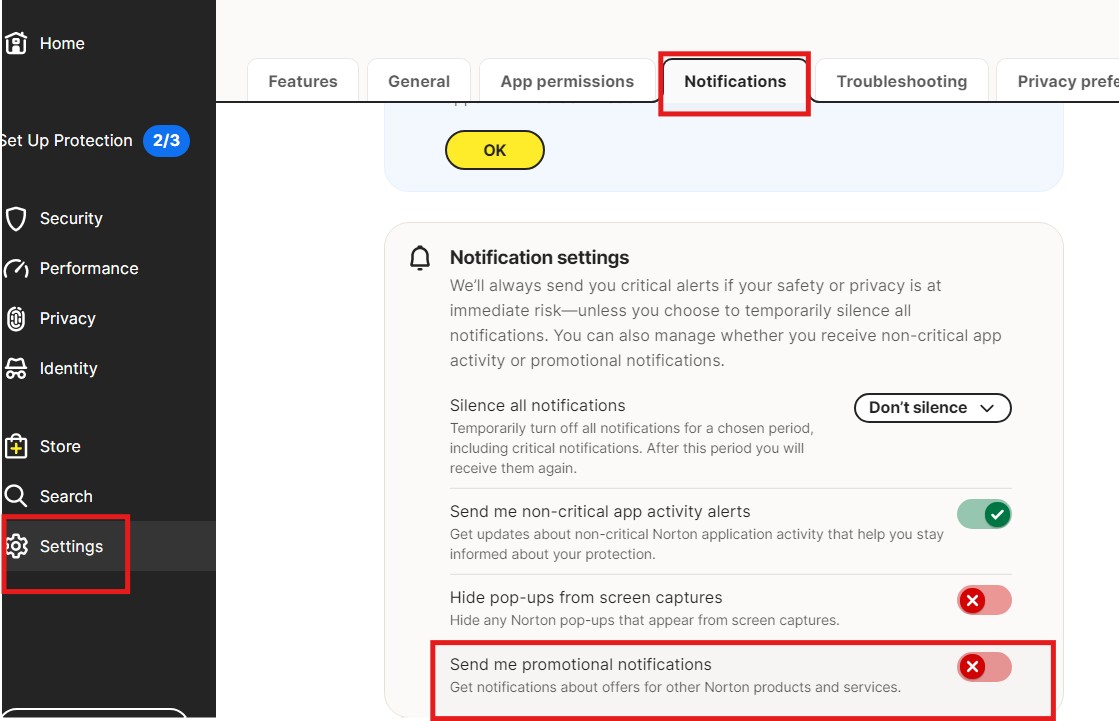Open Security via the shield icon
This screenshot has height=721, width=1119.
pyautogui.click(x=16, y=219)
